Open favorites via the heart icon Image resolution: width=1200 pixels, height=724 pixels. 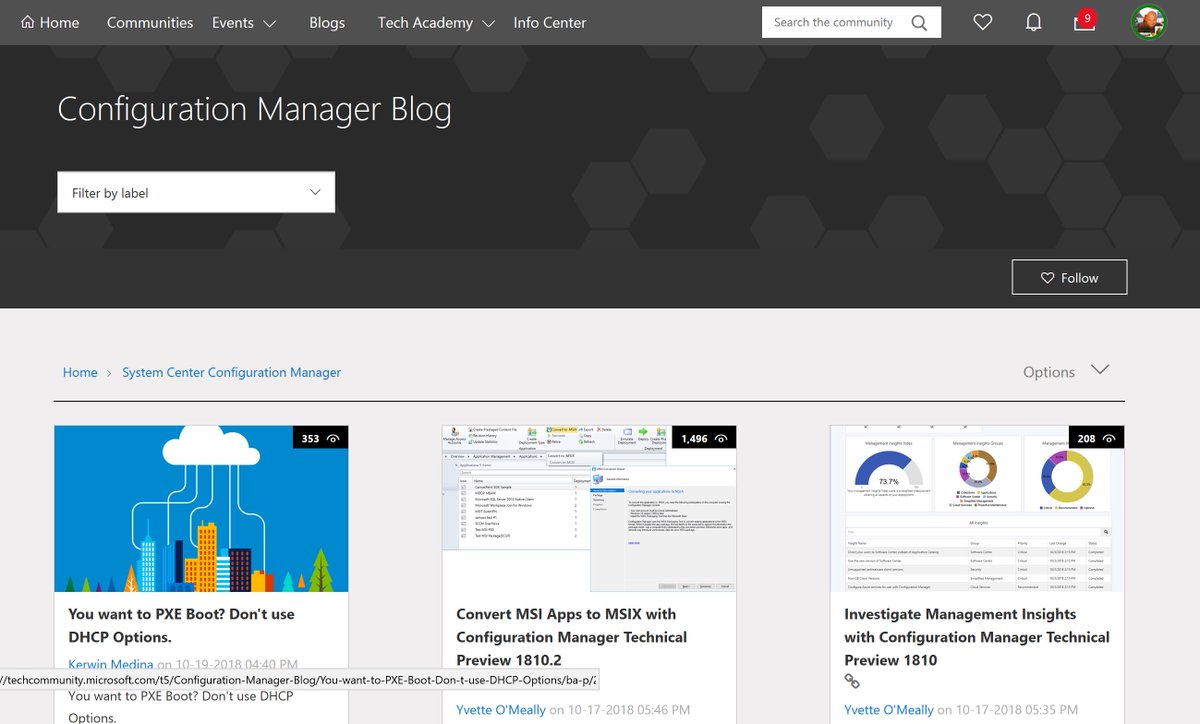(983, 22)
